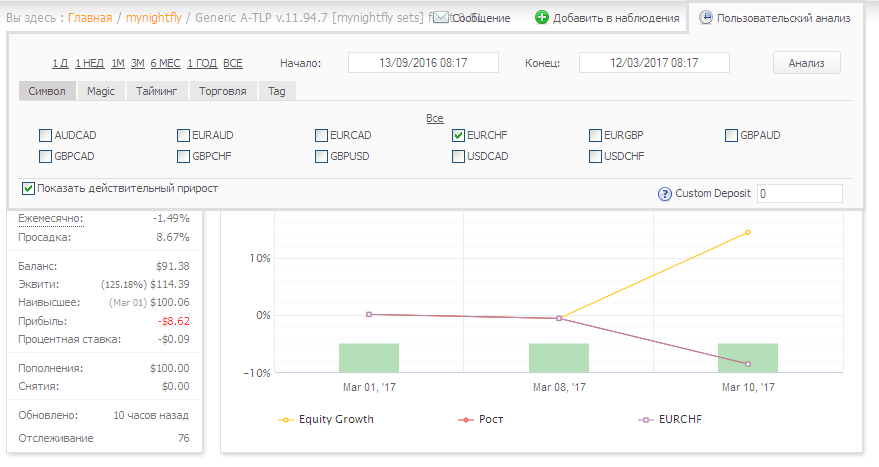
Task: Select the ВСЕ period link
Action: [233, 63]
